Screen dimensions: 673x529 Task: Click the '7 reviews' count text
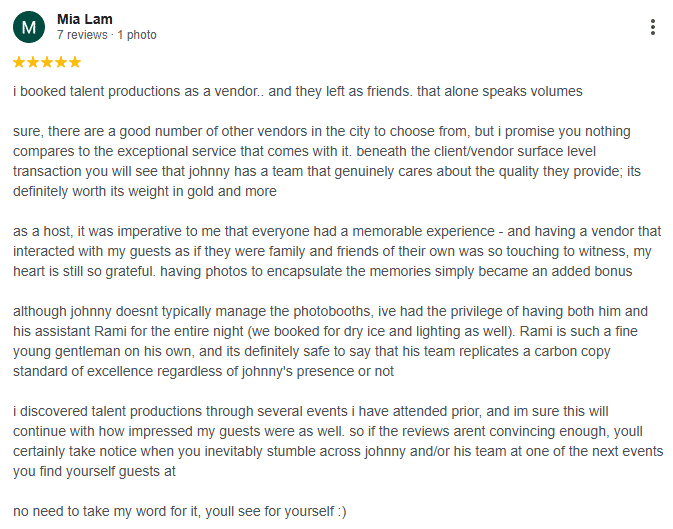[x=82, y=35]
